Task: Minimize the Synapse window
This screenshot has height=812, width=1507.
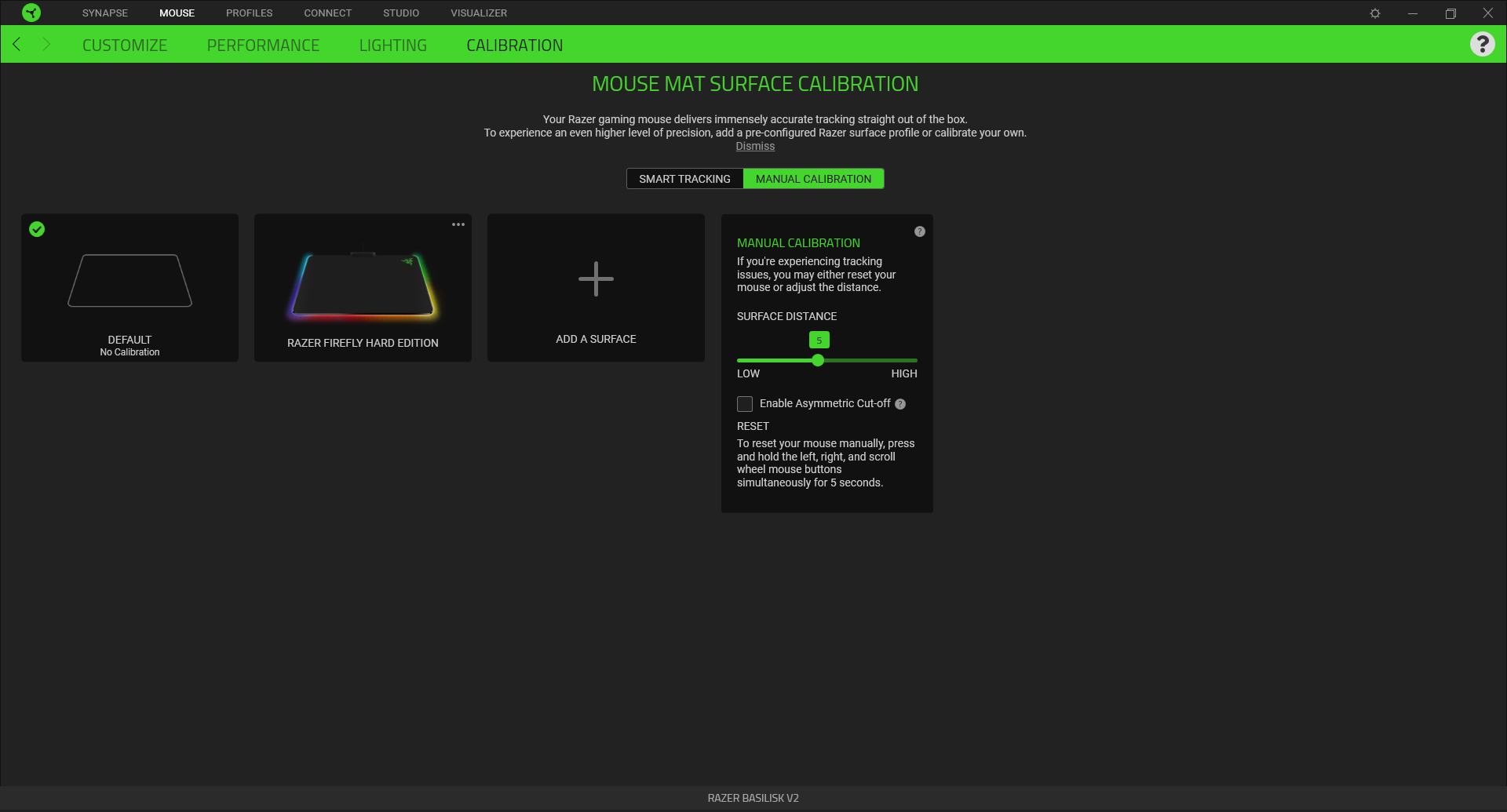Action: [1413, 13]
